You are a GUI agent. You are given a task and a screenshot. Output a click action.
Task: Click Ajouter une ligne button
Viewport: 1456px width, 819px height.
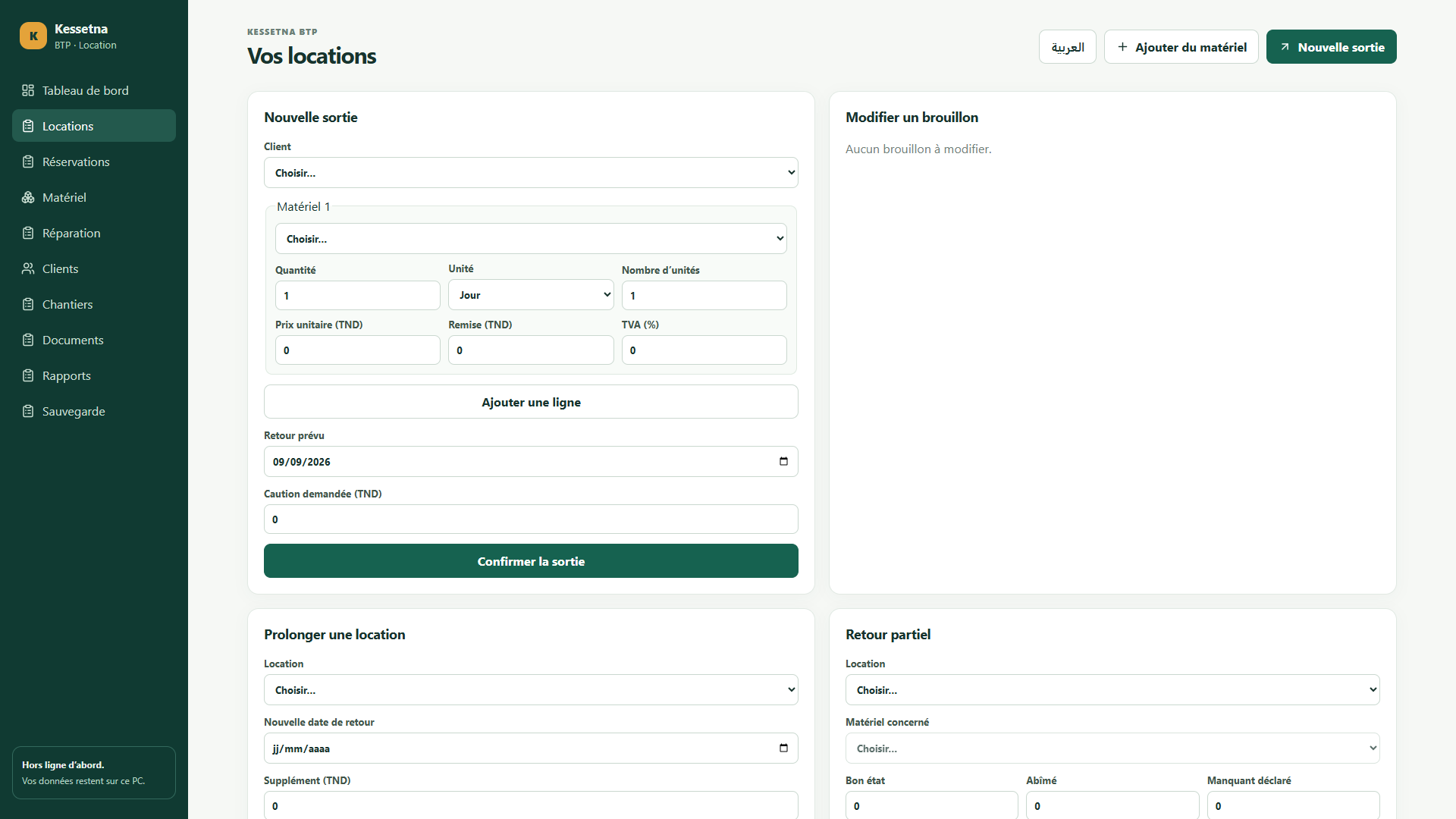click(x=531, y=402)
